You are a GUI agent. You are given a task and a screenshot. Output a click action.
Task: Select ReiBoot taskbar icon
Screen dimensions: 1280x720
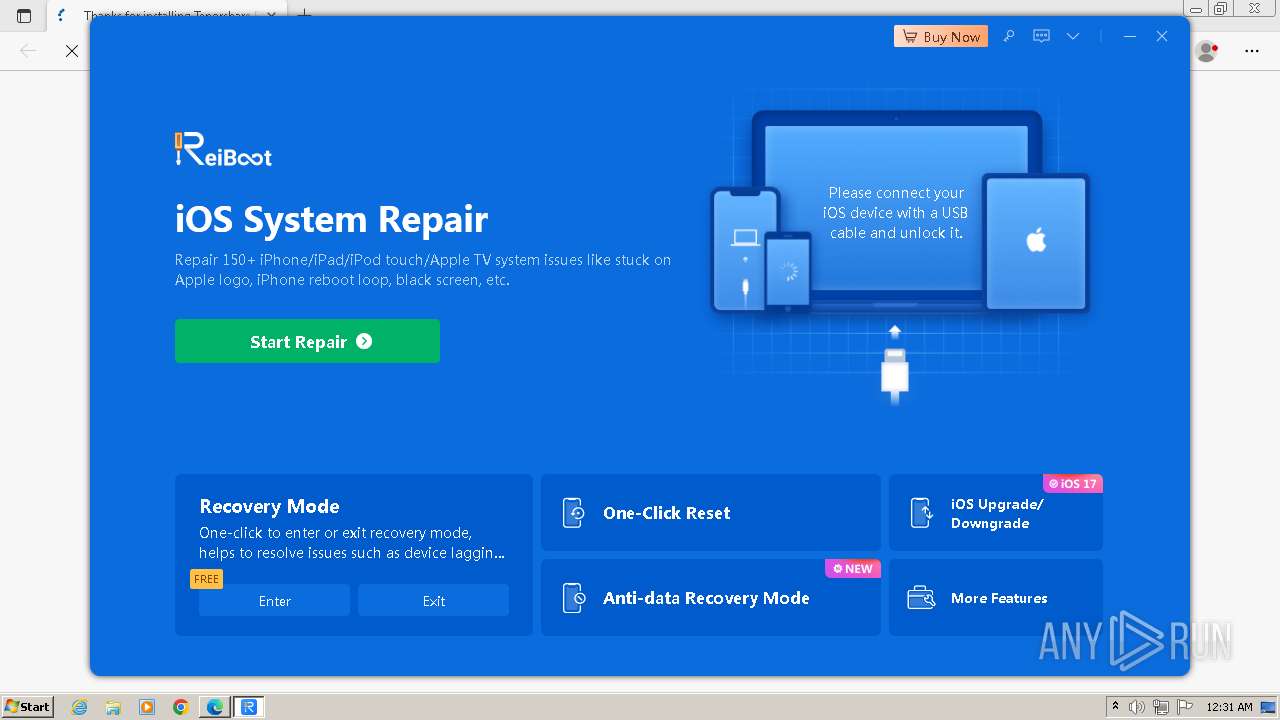249,707
